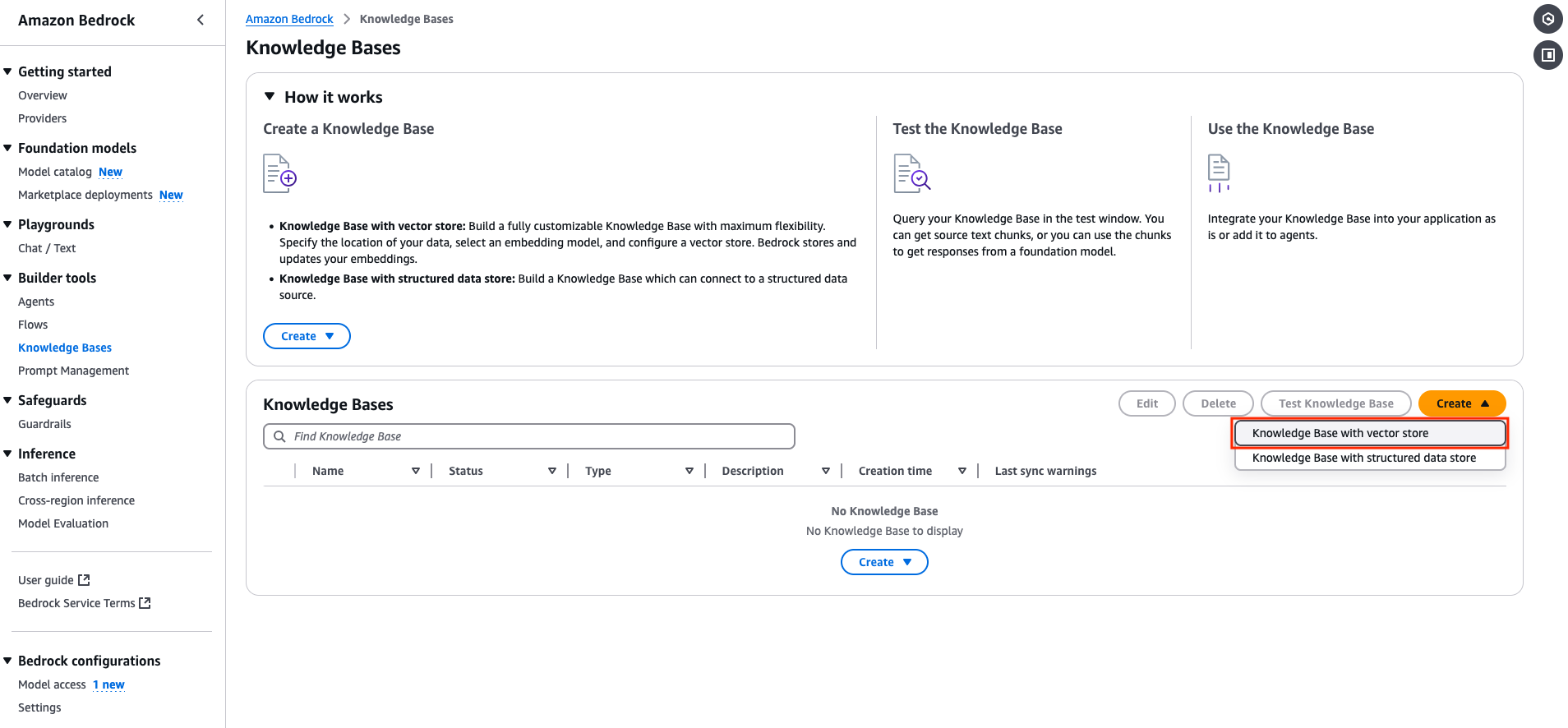Click the Amazon Bedrock breadcrumb link
The height and width of the screenshot is (728, 1568).
tap(289, 19)
